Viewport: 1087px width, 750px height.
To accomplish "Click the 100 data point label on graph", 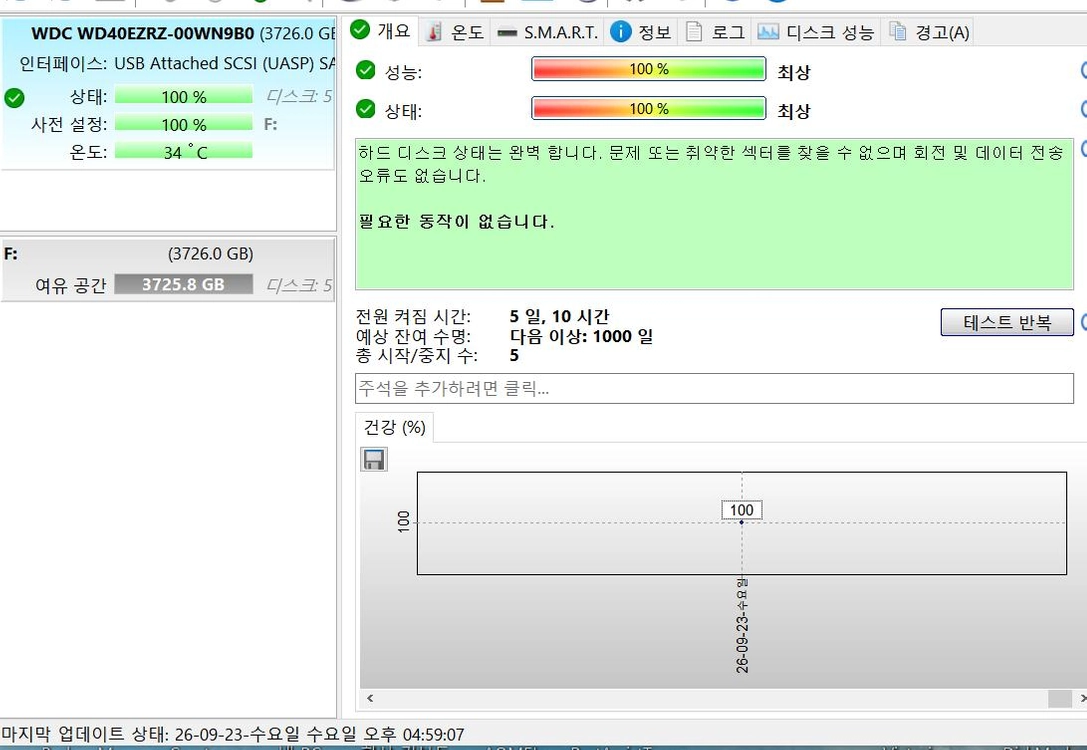I will pos(742,510).
